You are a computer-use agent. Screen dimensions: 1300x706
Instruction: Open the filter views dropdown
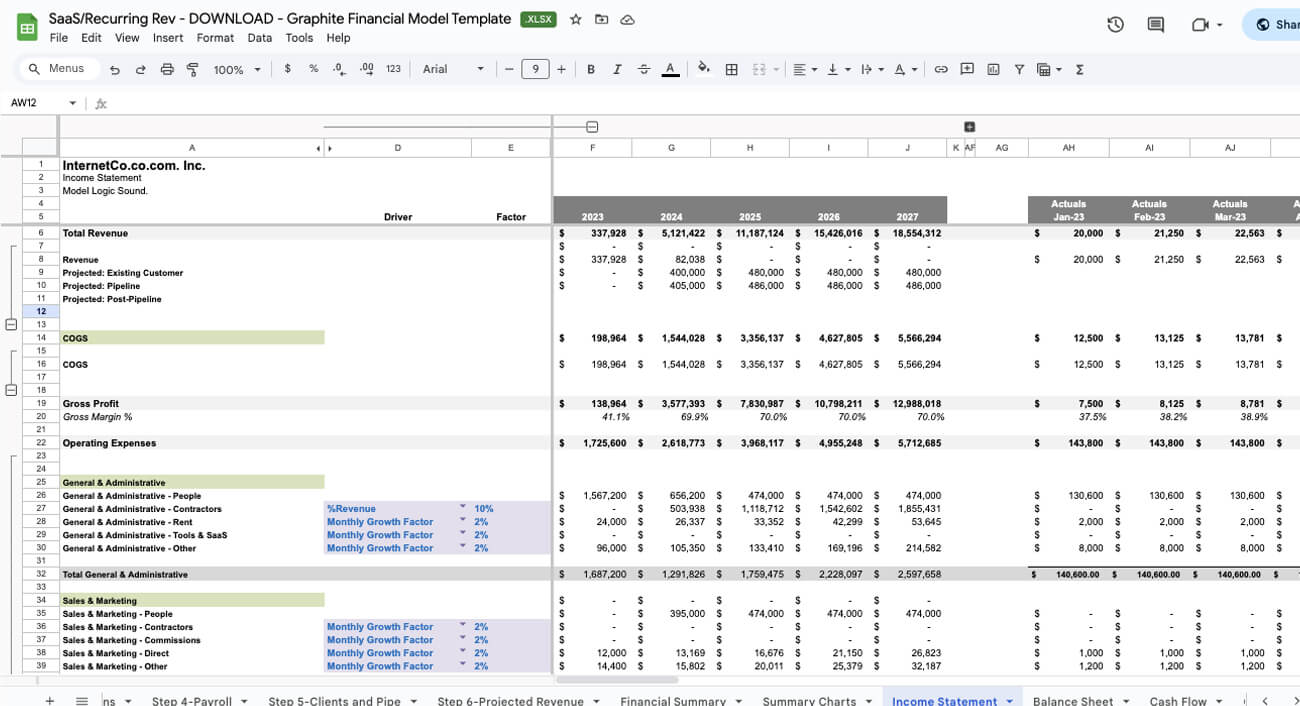point(1049,69)
